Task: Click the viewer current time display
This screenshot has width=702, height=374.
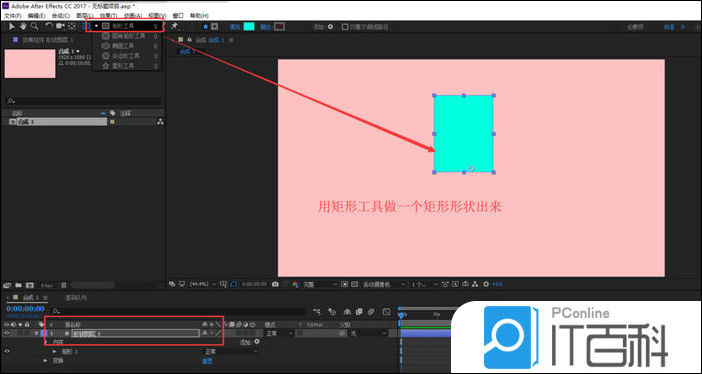Action: coord(255,284)
